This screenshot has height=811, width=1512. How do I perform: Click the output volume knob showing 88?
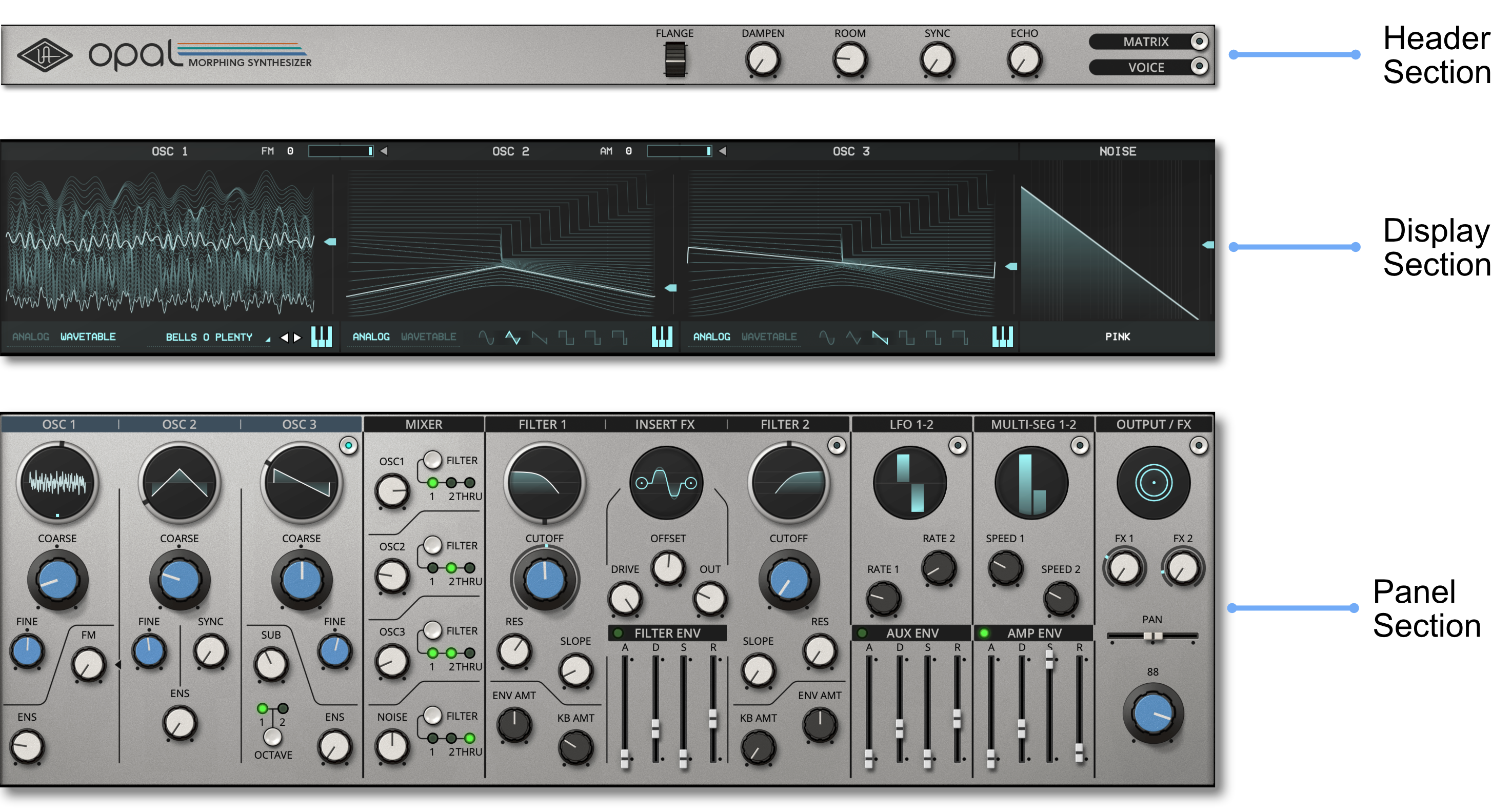point(1153,713)
